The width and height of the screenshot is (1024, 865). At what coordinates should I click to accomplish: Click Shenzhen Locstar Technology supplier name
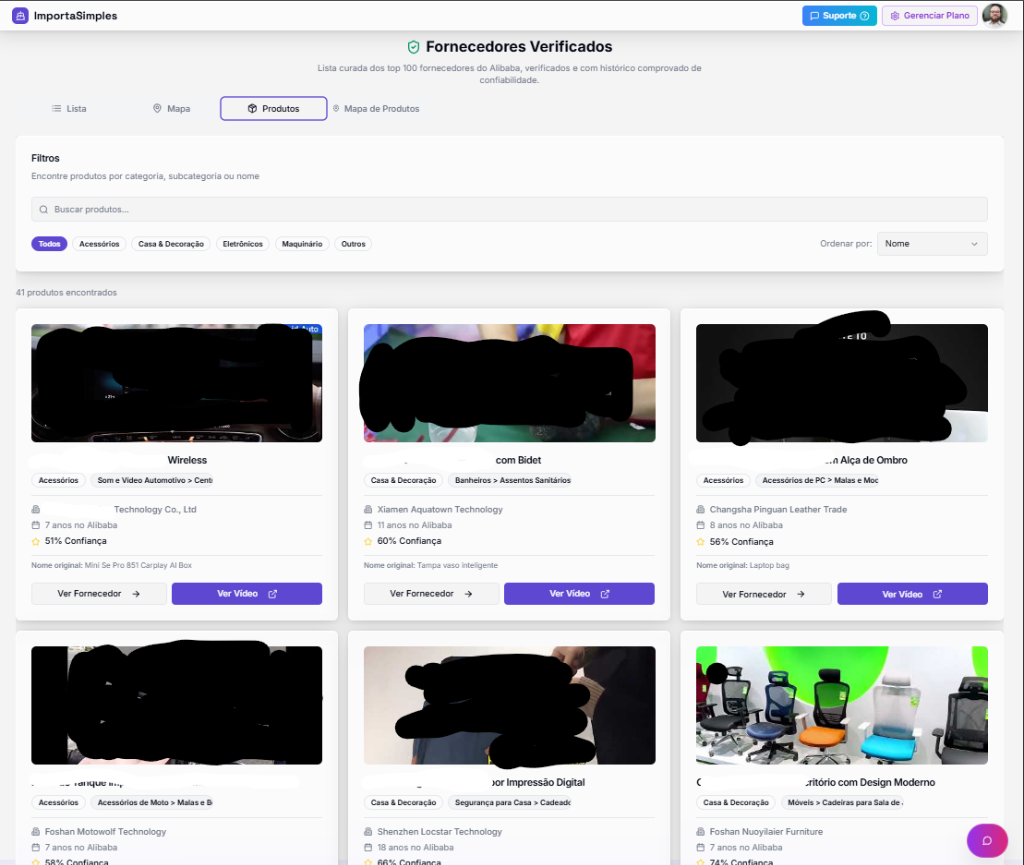click(440, 832)
